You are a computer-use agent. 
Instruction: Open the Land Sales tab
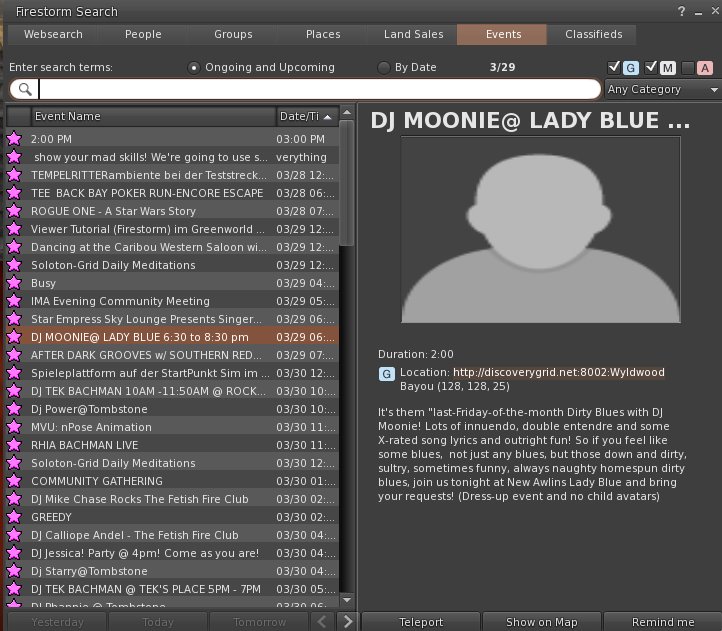pyautogui.click(x=413, y=34)
